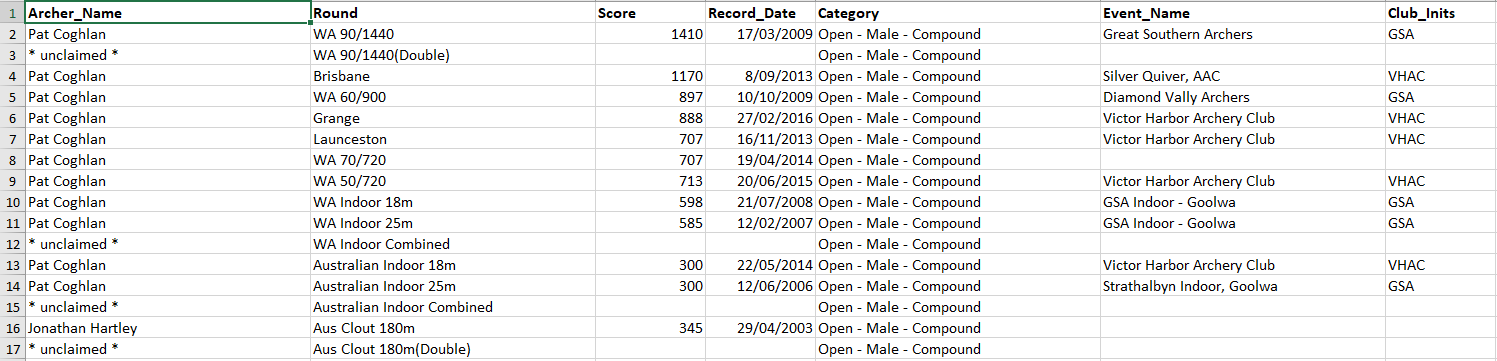Select the Strathalbyn Indoor, Goolwa cell
1497x361 pixels.
[x=1242, y=286]
